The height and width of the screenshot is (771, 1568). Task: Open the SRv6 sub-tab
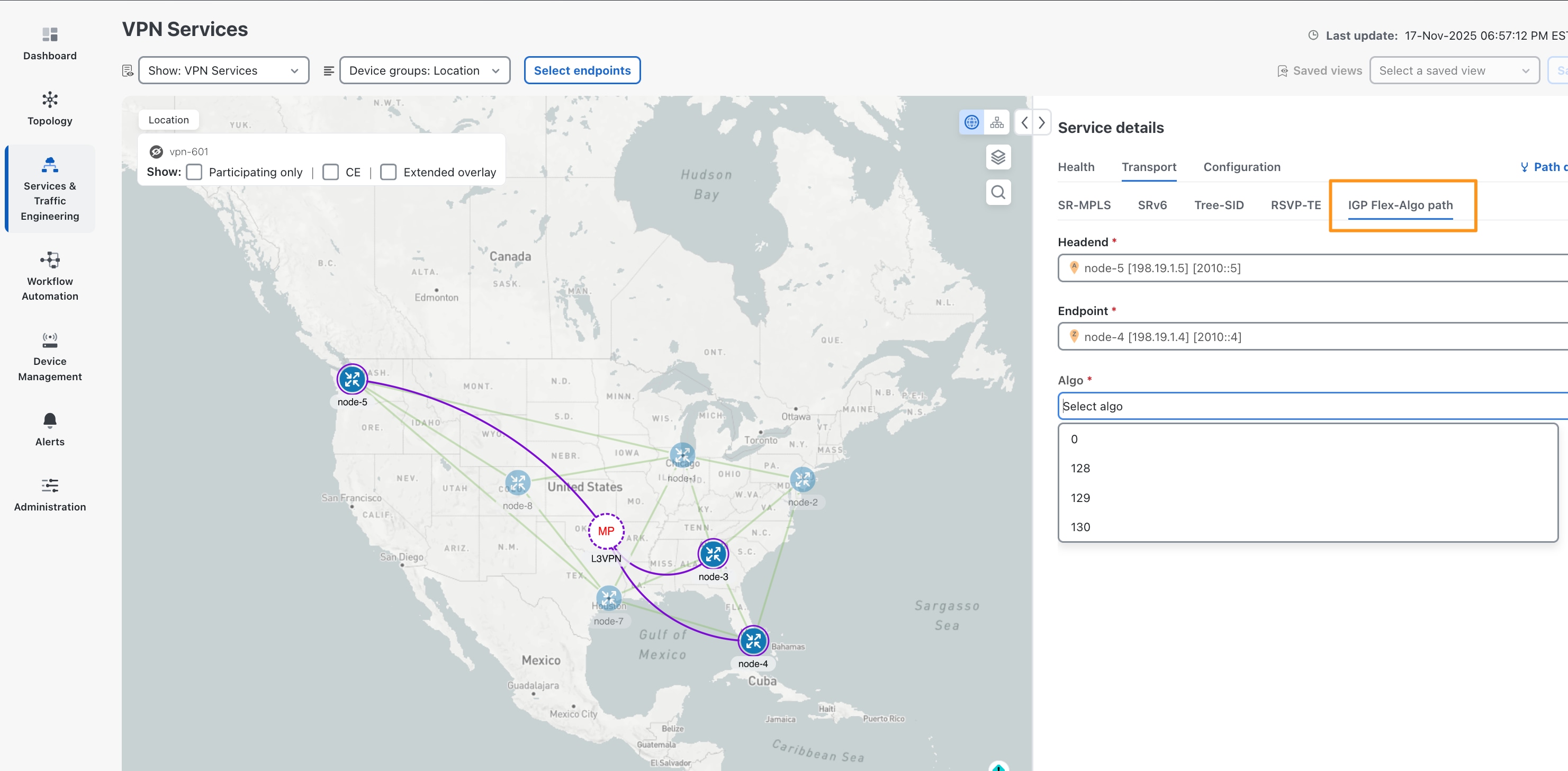click(x=1152, y=205)
